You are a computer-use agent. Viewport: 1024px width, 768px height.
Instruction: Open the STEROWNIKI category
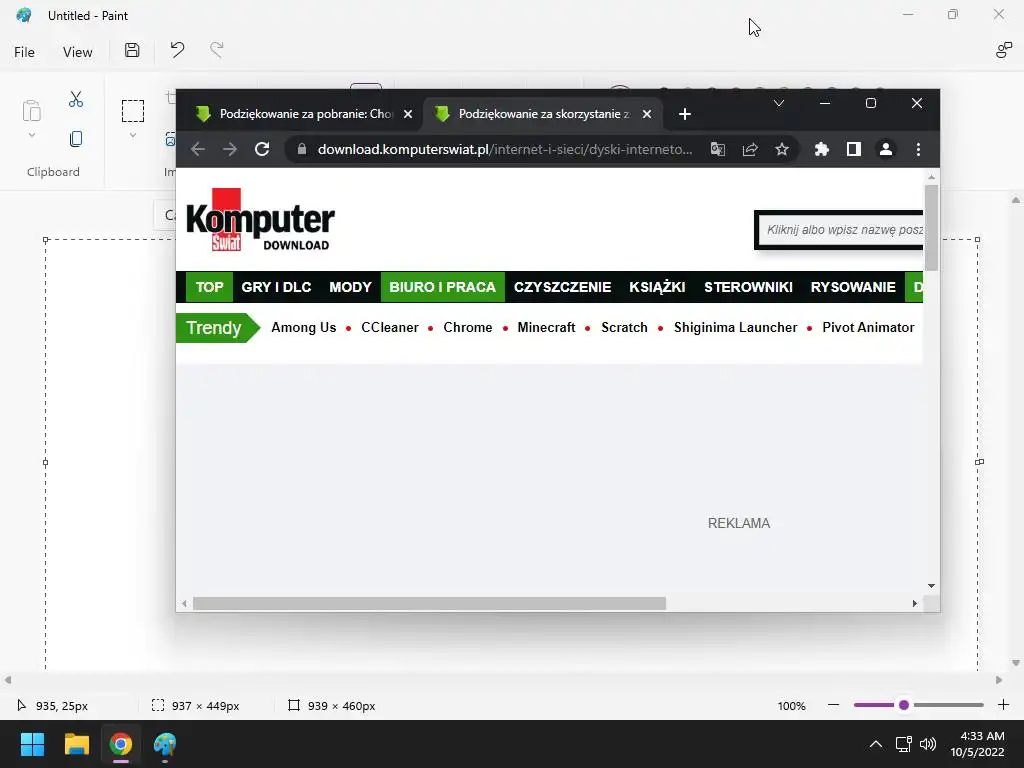pyautogui.click(x=748, y=287)
